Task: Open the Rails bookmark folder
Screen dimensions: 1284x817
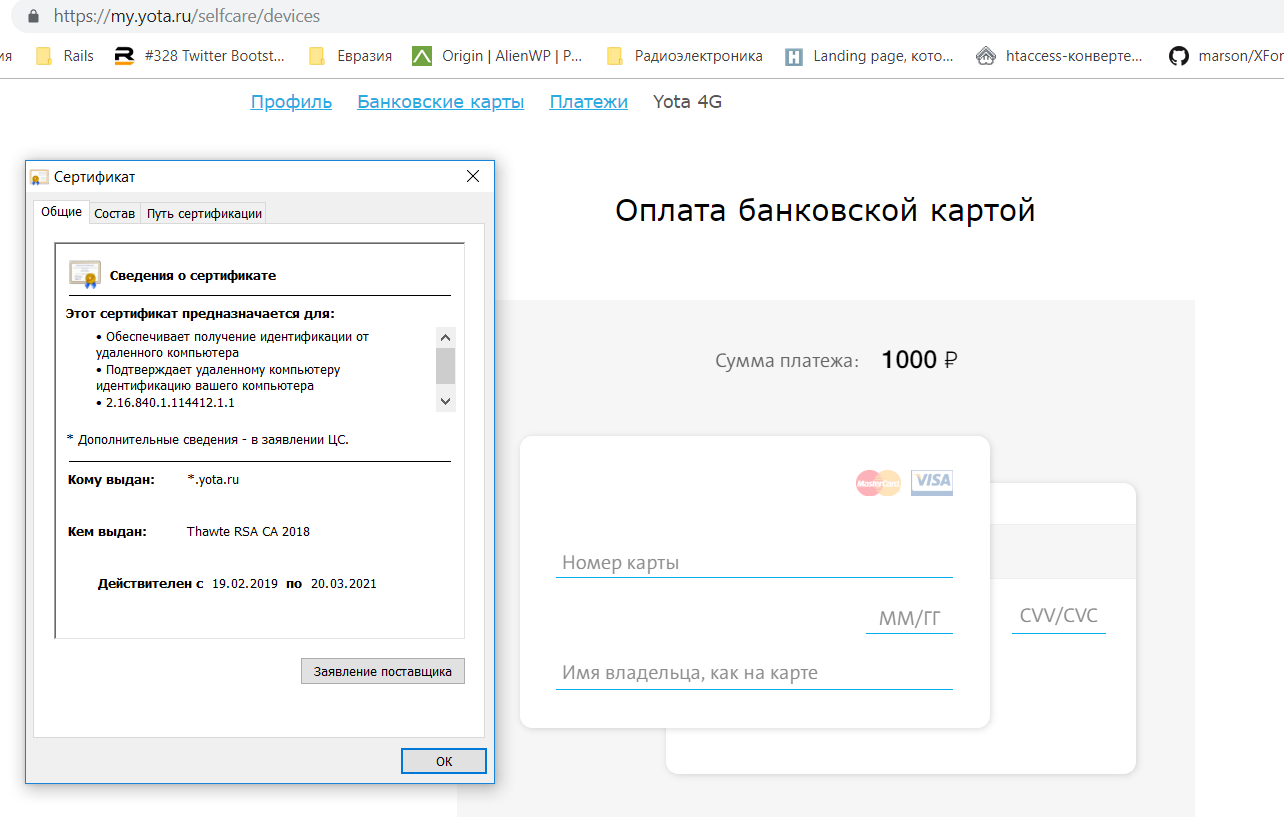Action: click(x=66, y=56)
